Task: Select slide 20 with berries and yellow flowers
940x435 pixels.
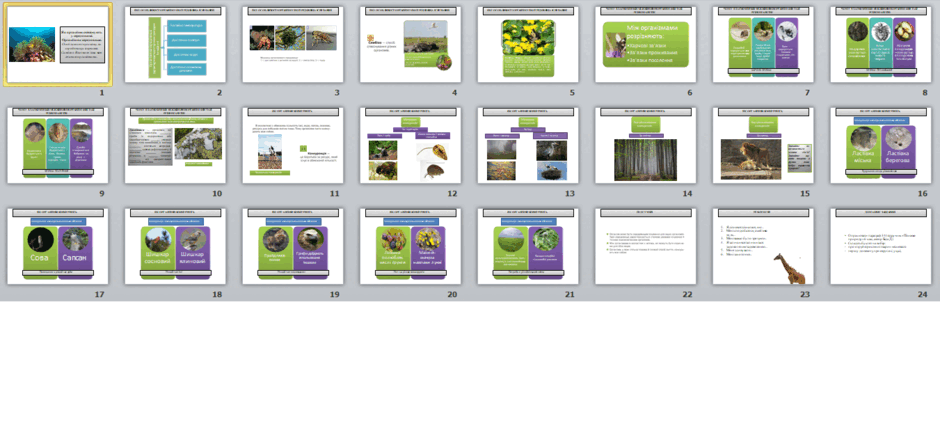Action: point(410,246)
